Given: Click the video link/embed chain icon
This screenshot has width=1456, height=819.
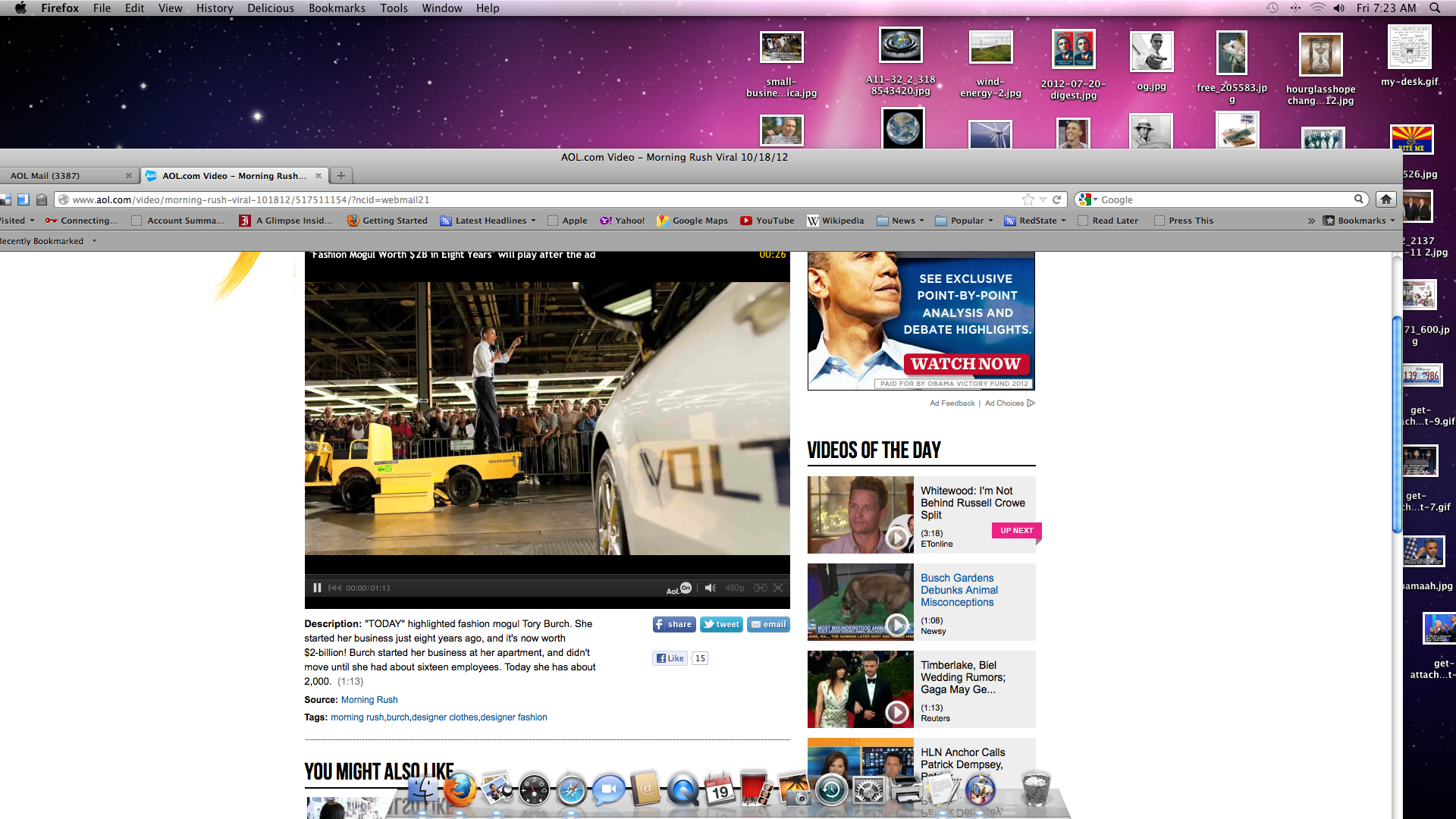Looking at the screenshot, I should [x=760, y=588].
